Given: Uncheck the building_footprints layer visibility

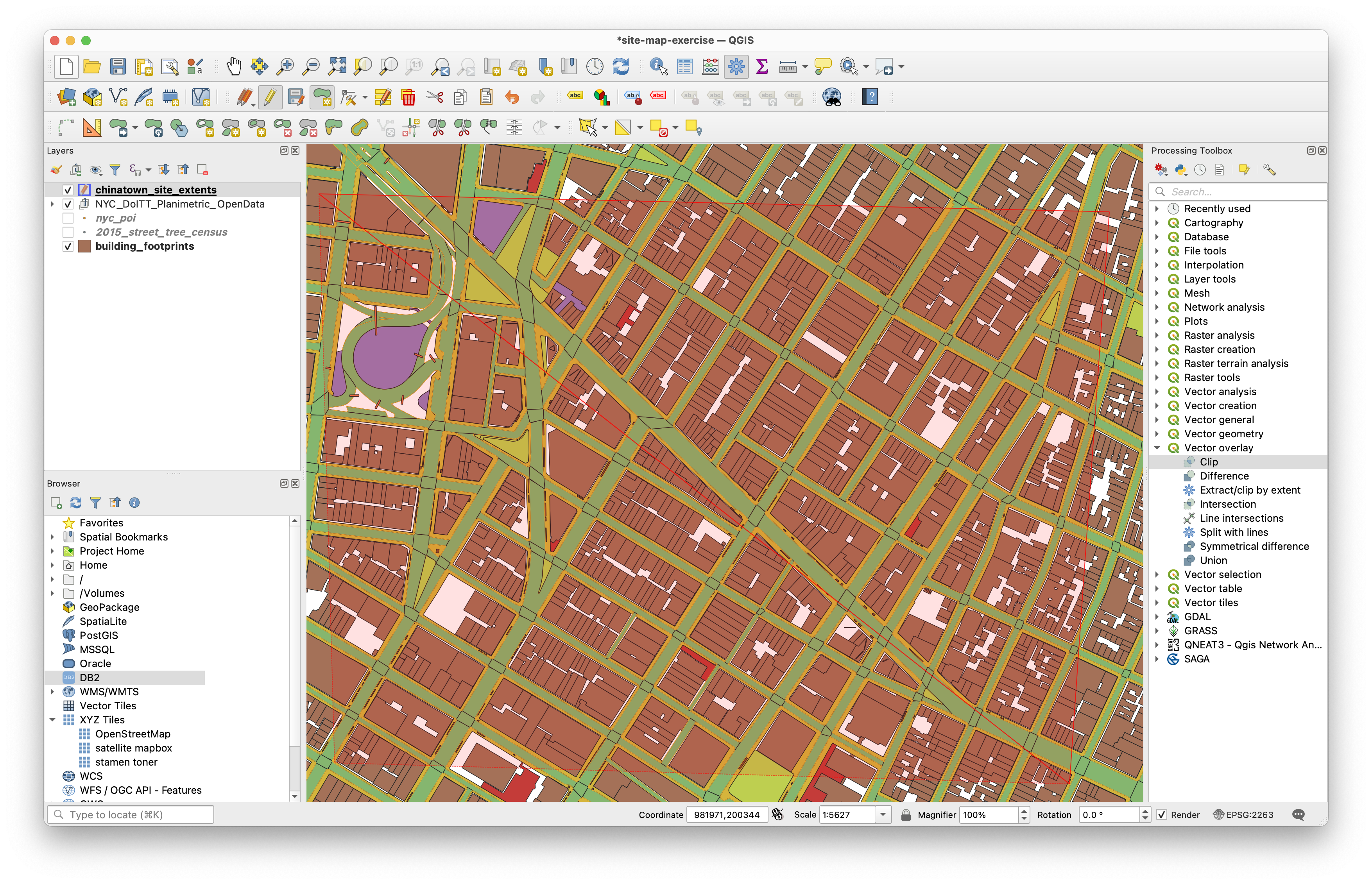Looking at the screenshot, I should point(68,246).
